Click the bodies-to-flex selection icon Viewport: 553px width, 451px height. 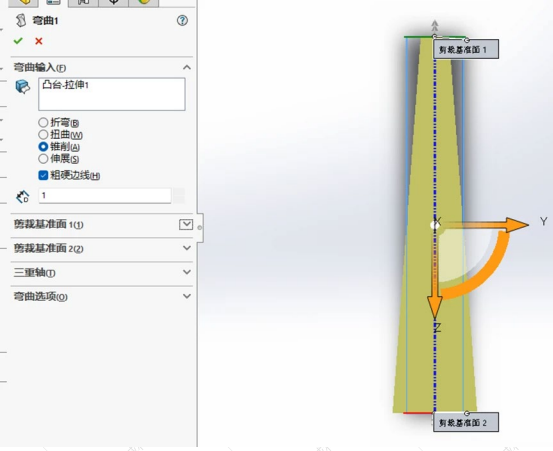23,86
